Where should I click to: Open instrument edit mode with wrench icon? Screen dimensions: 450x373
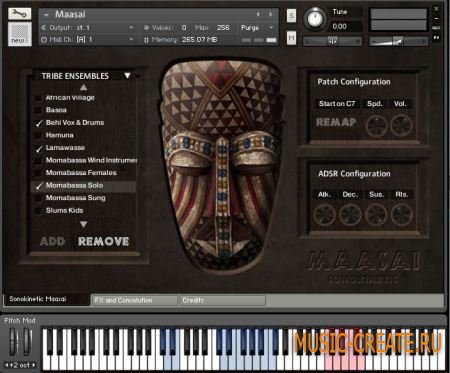coord(19,13)
